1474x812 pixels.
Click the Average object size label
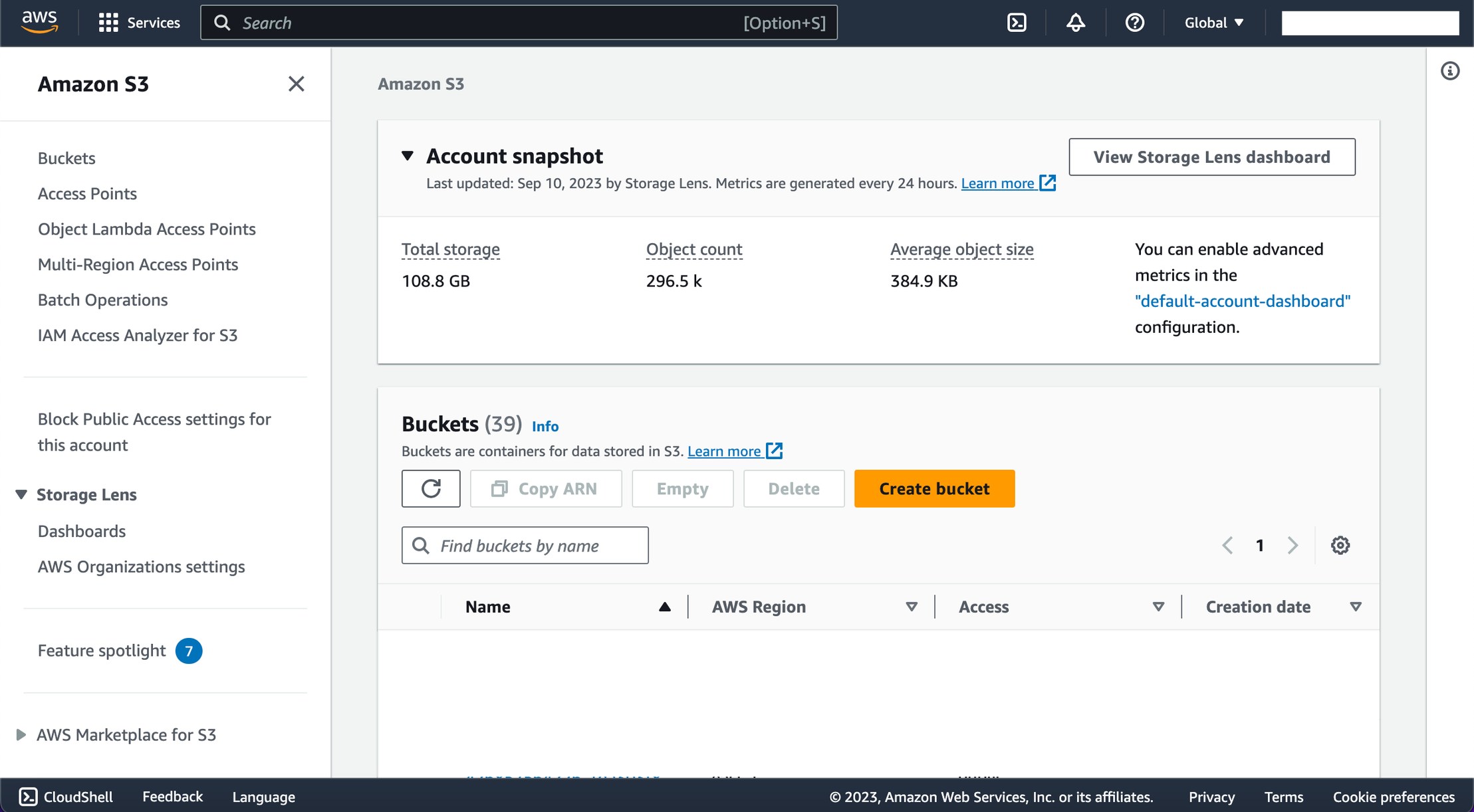pos(961,249)
